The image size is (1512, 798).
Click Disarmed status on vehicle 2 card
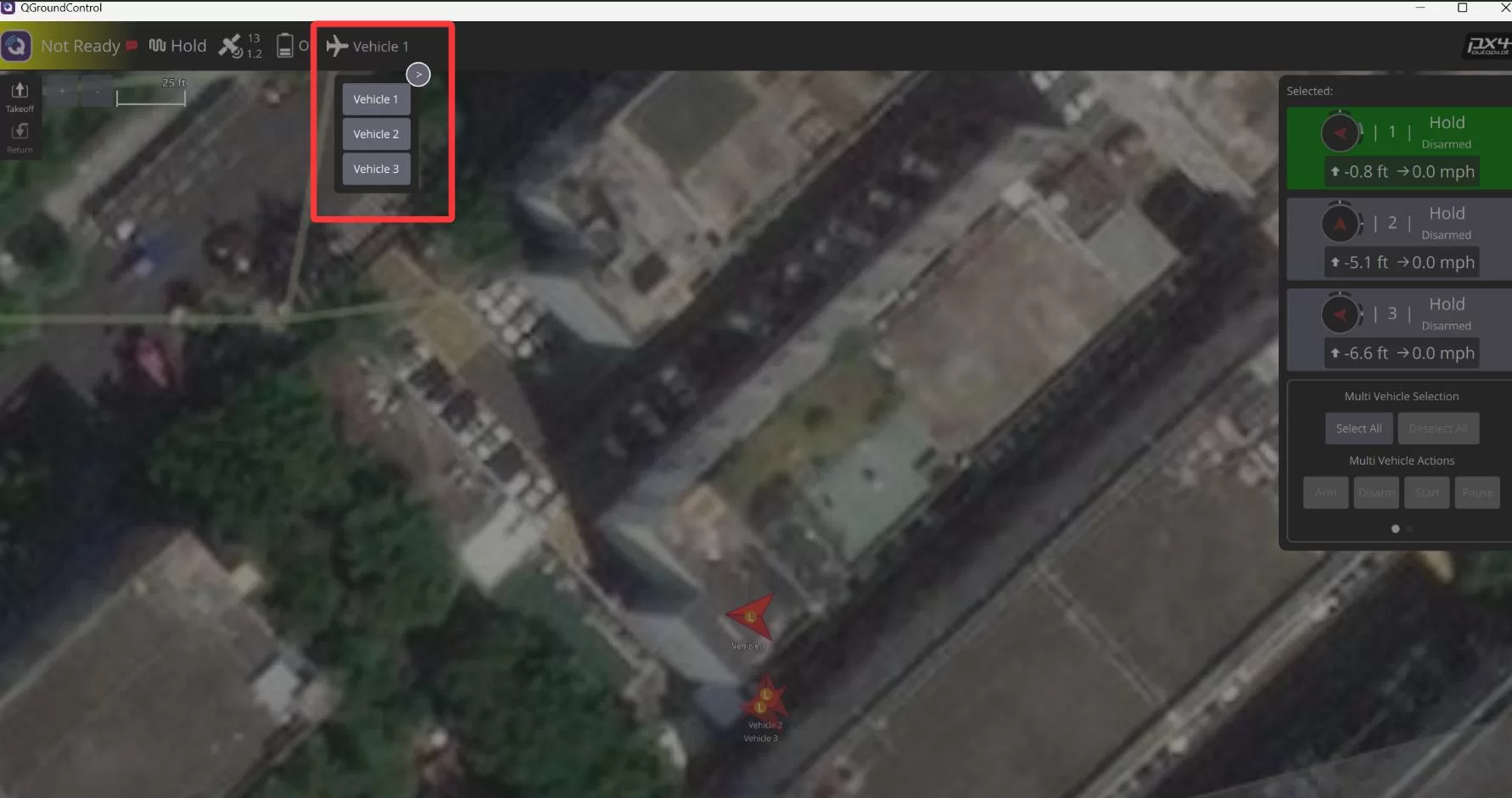tap(1446, 235)
